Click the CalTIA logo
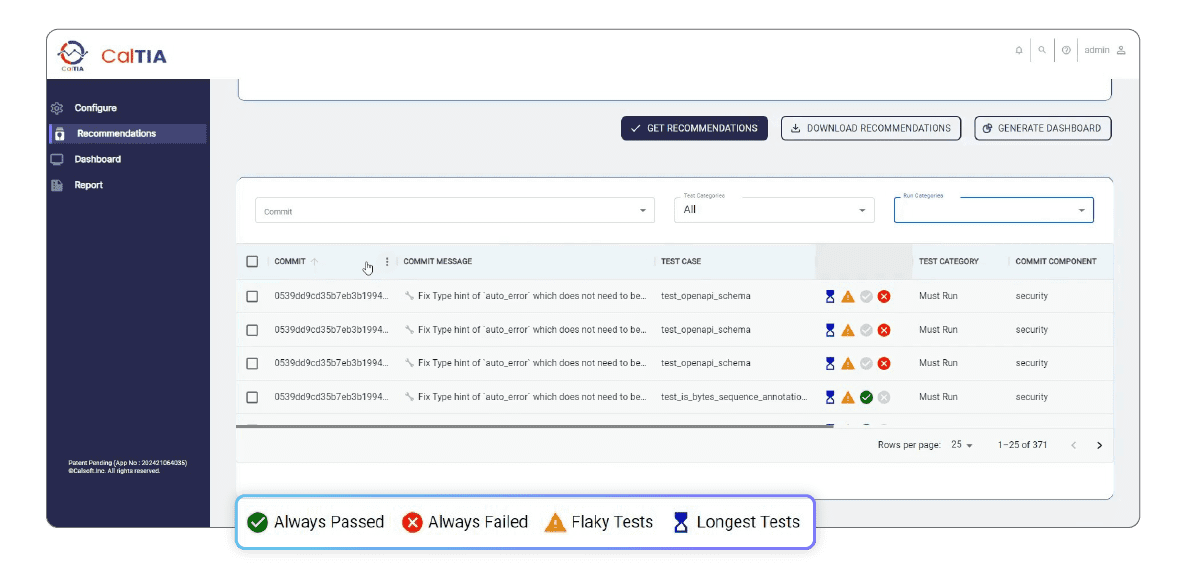Image resolution: width=1200 pixels, height=575 pixels. [x=111, y=55]
